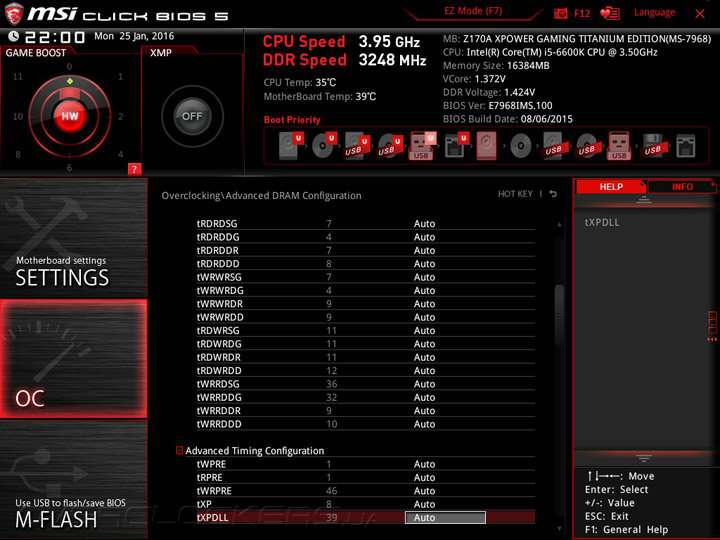720x540 pixels.
Task: Select the UEFI USB CD/DVD boot icon
Action: point(390,146)
